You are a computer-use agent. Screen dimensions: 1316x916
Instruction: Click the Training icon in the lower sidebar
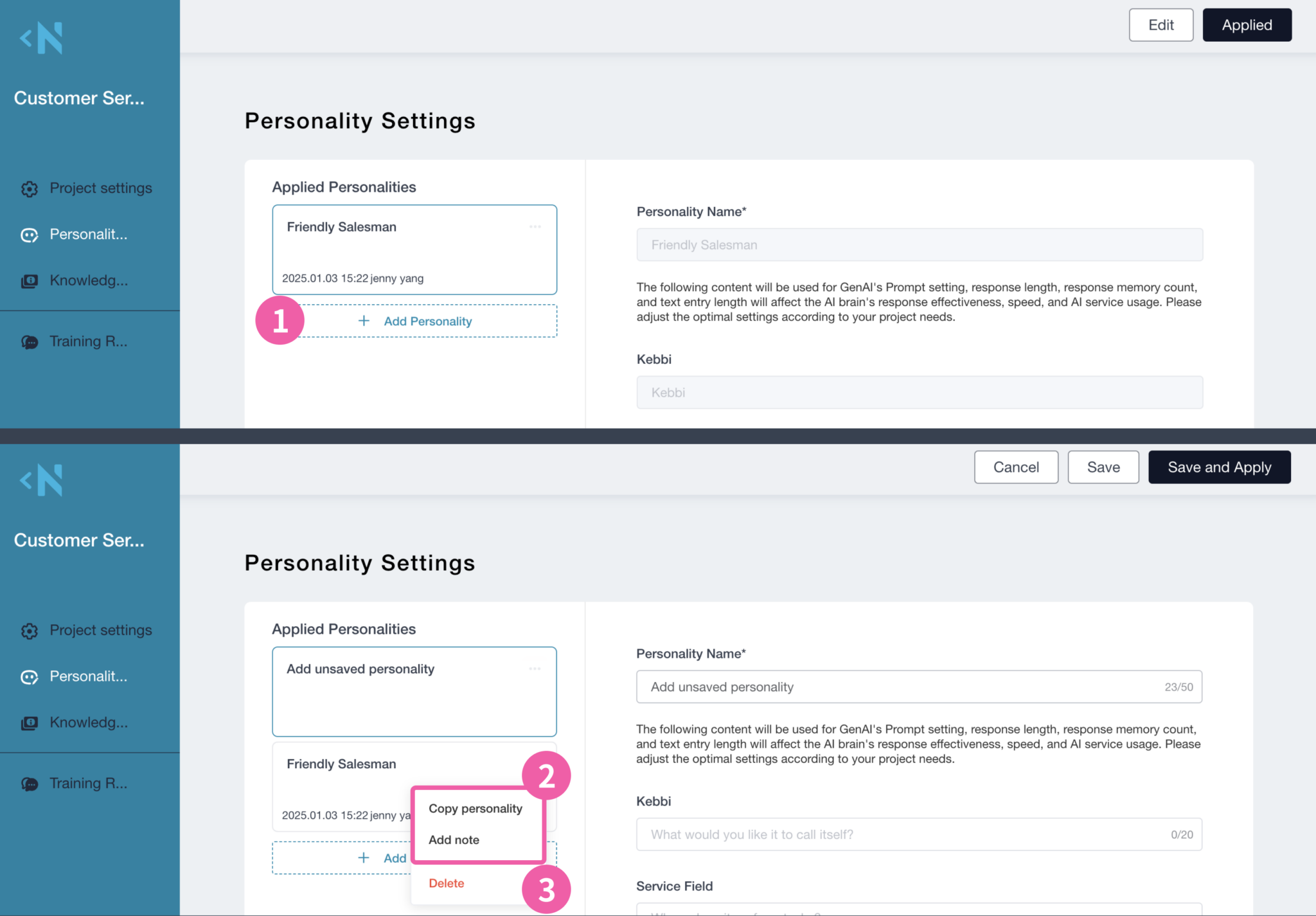(x=29, y=783)
